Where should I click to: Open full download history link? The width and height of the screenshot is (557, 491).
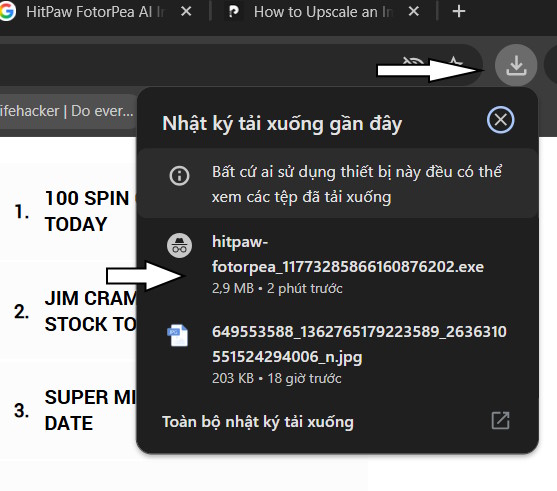pos(258,422)
